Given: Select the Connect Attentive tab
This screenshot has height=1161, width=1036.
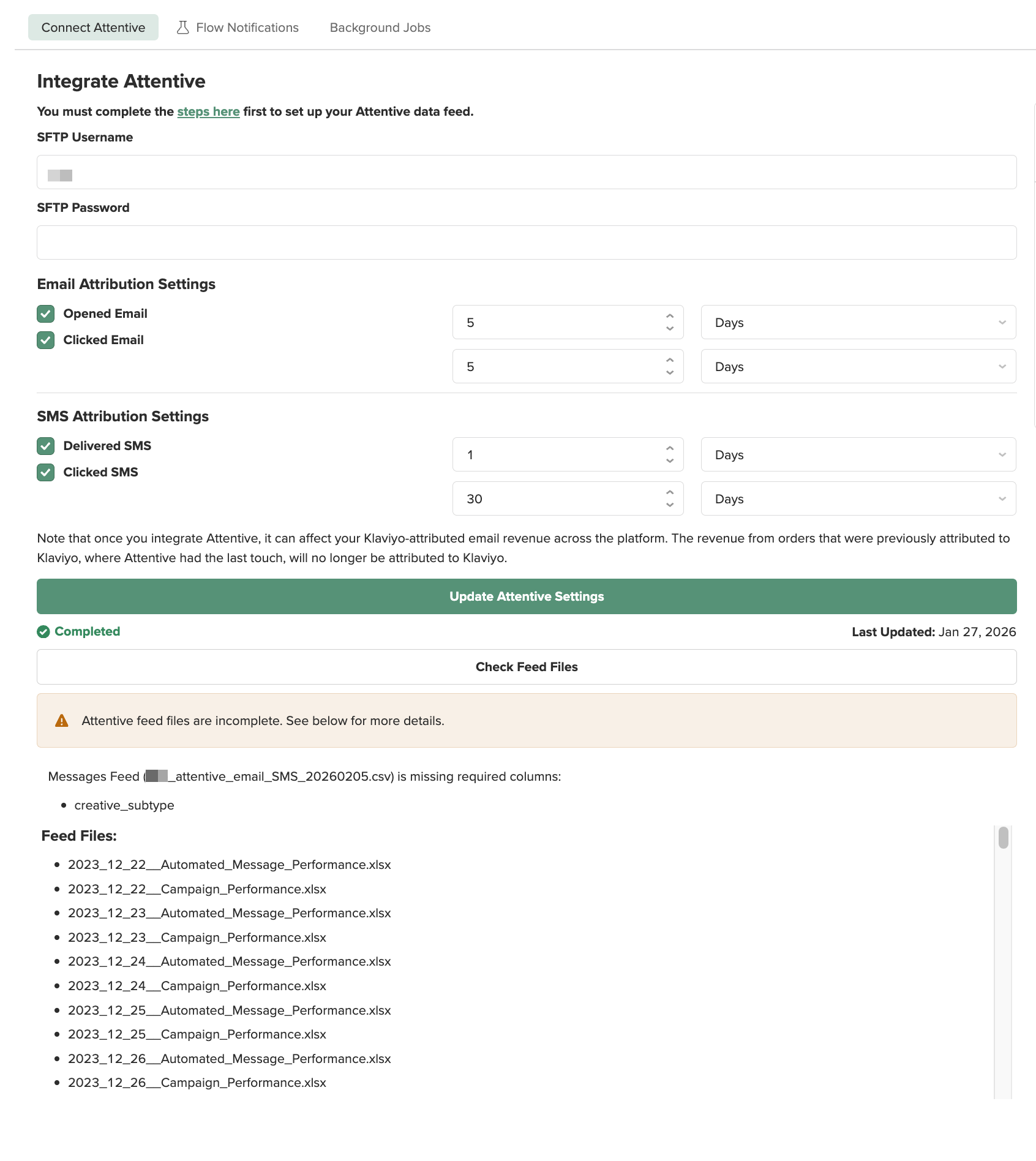Looking at the screenshot, I should 93,28.
